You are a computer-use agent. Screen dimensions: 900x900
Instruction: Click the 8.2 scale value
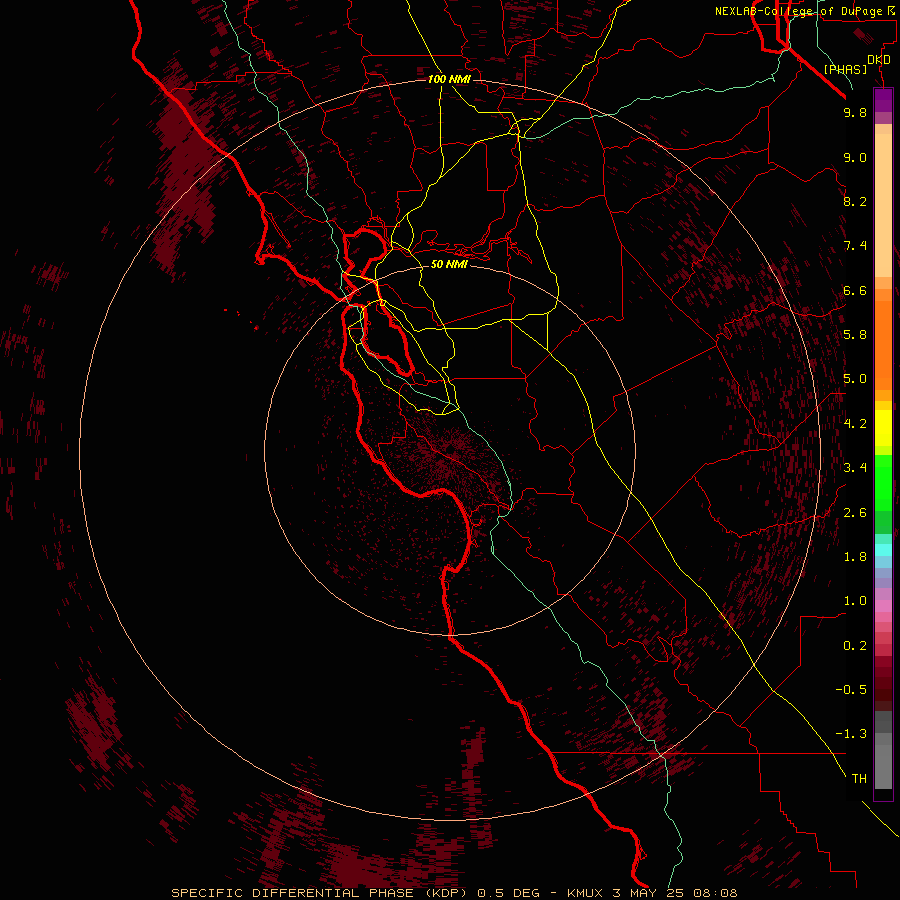[x=855, y=201]
